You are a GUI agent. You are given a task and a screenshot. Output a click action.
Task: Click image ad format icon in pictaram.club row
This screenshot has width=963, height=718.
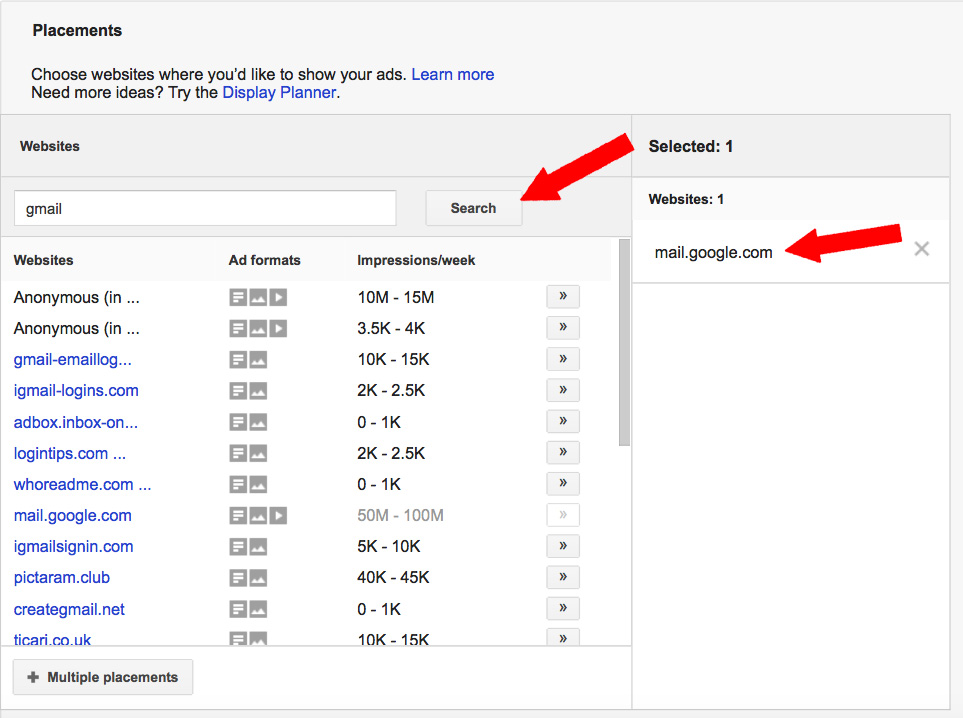(258, 577)
